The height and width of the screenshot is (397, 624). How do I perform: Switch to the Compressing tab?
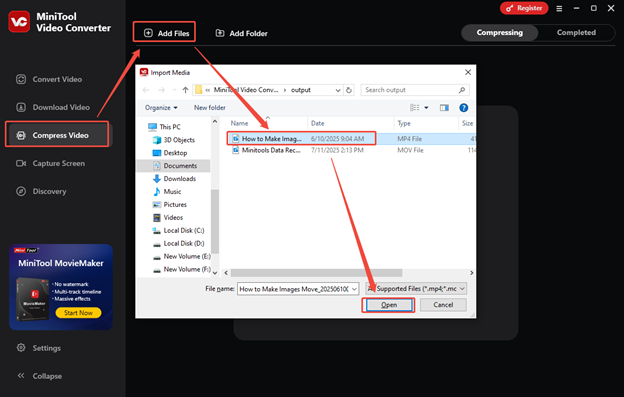pos(499,33)
